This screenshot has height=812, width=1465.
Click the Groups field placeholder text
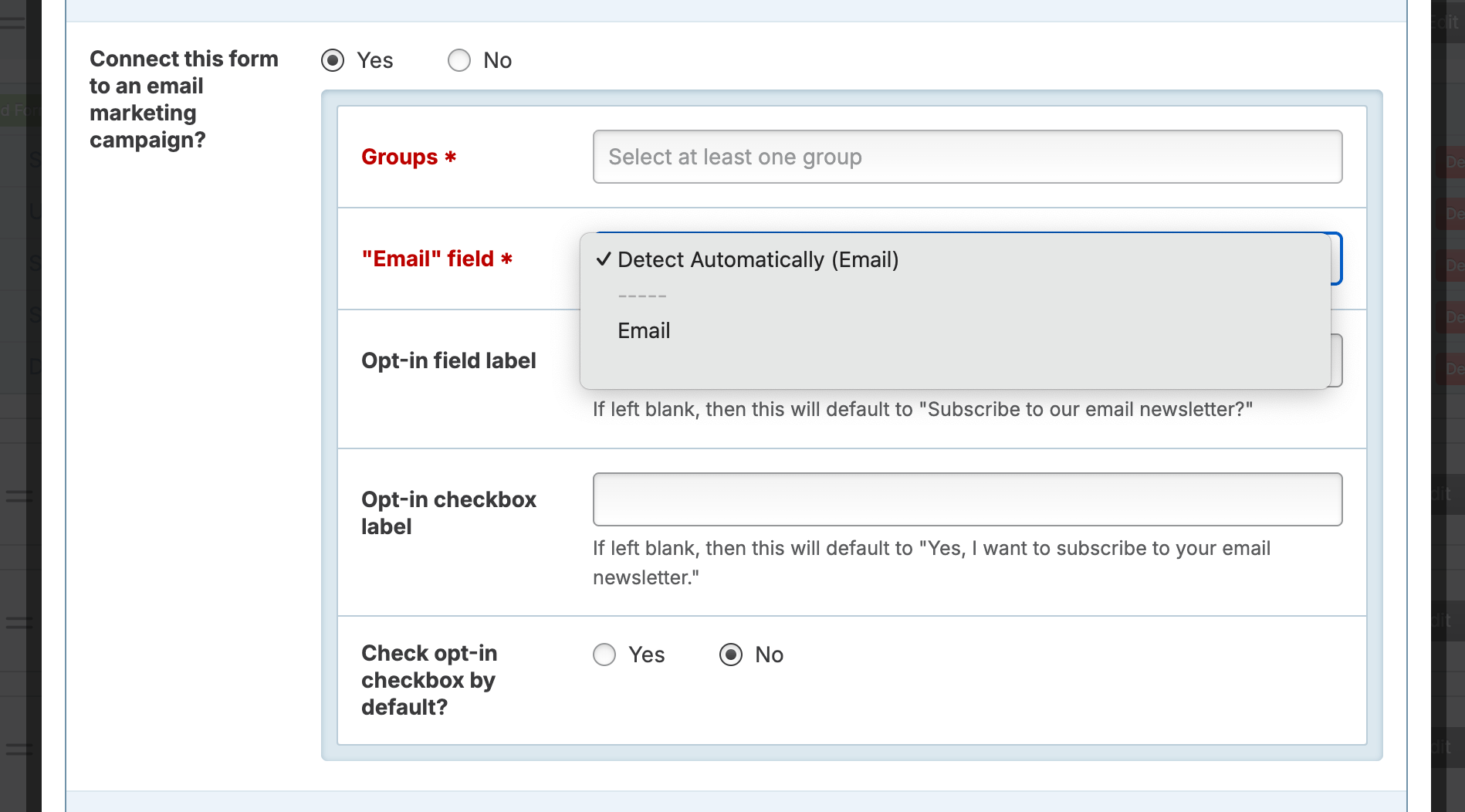(734, 157)
